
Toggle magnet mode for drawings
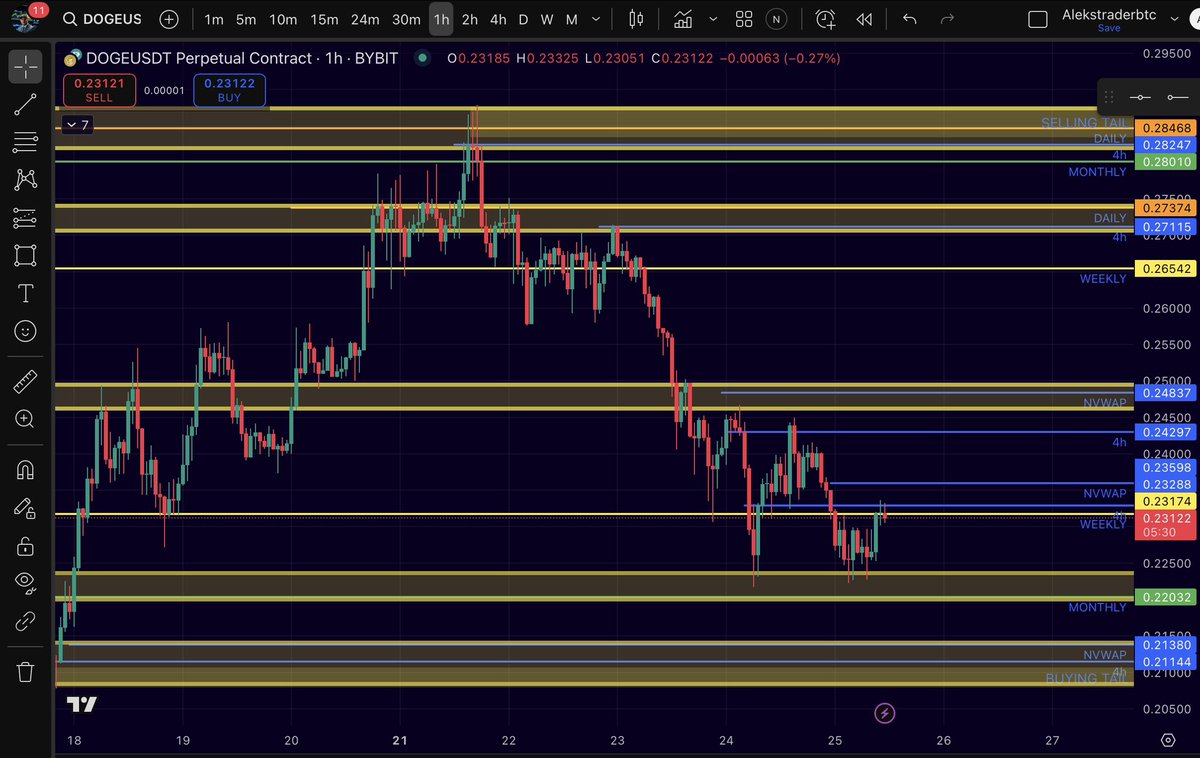[25, 470]
